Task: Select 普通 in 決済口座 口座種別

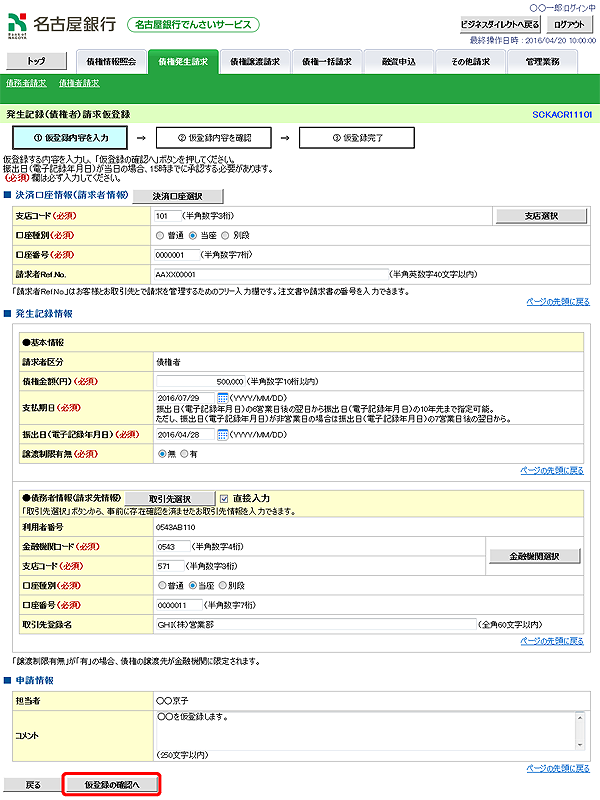Action: tap(160, 236)
